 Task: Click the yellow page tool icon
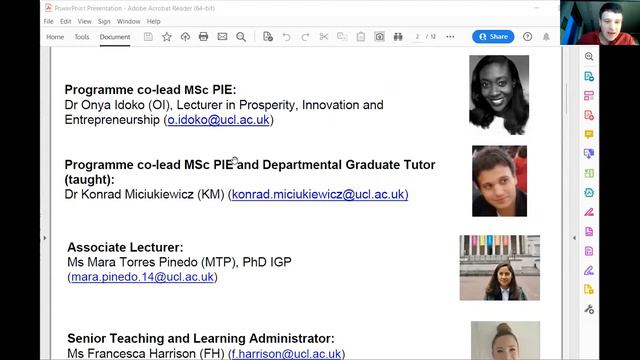(589, 289)
